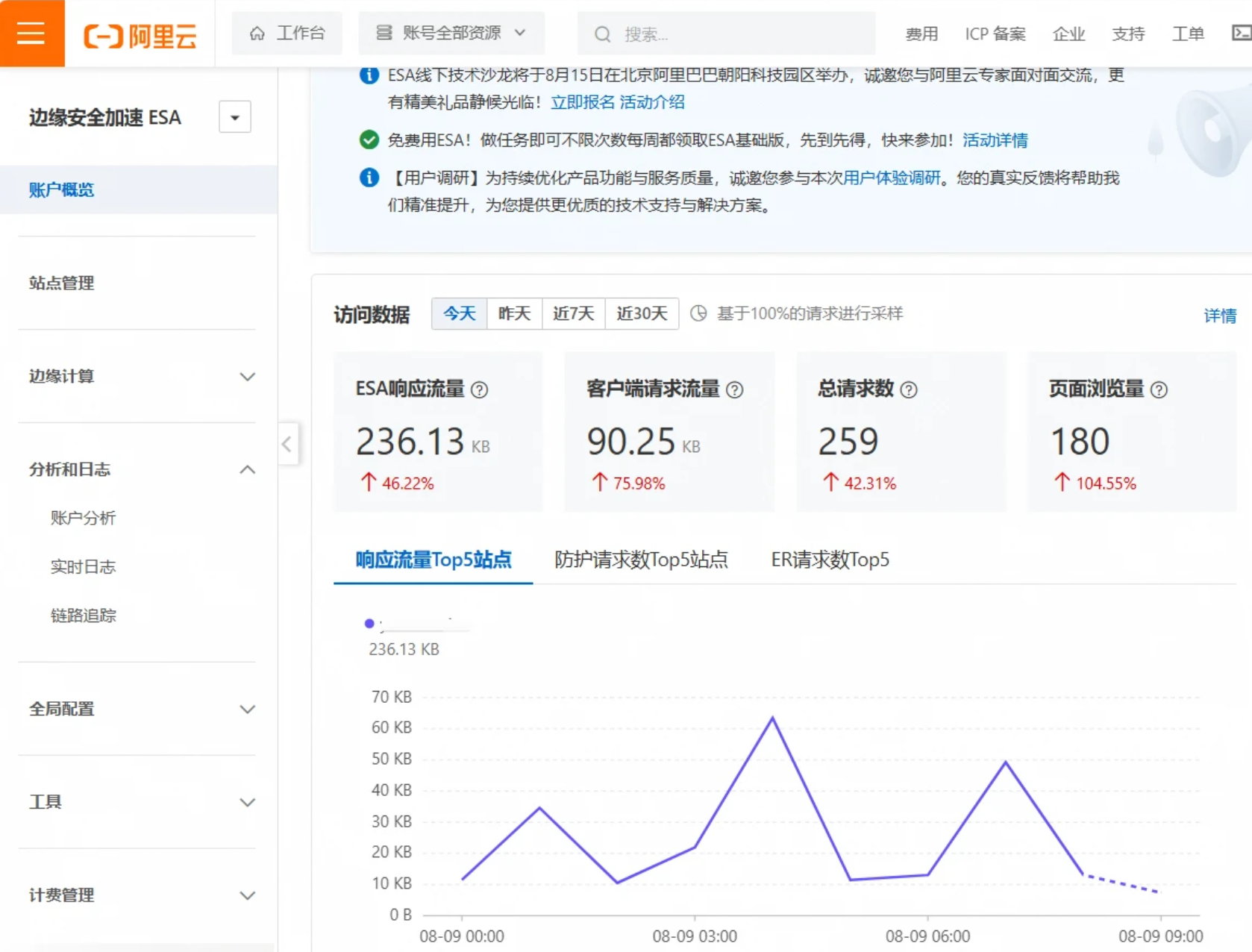Switch to ER请求数Top5 tab
This screenshot has height=952, width=1252.
[830, 560]
